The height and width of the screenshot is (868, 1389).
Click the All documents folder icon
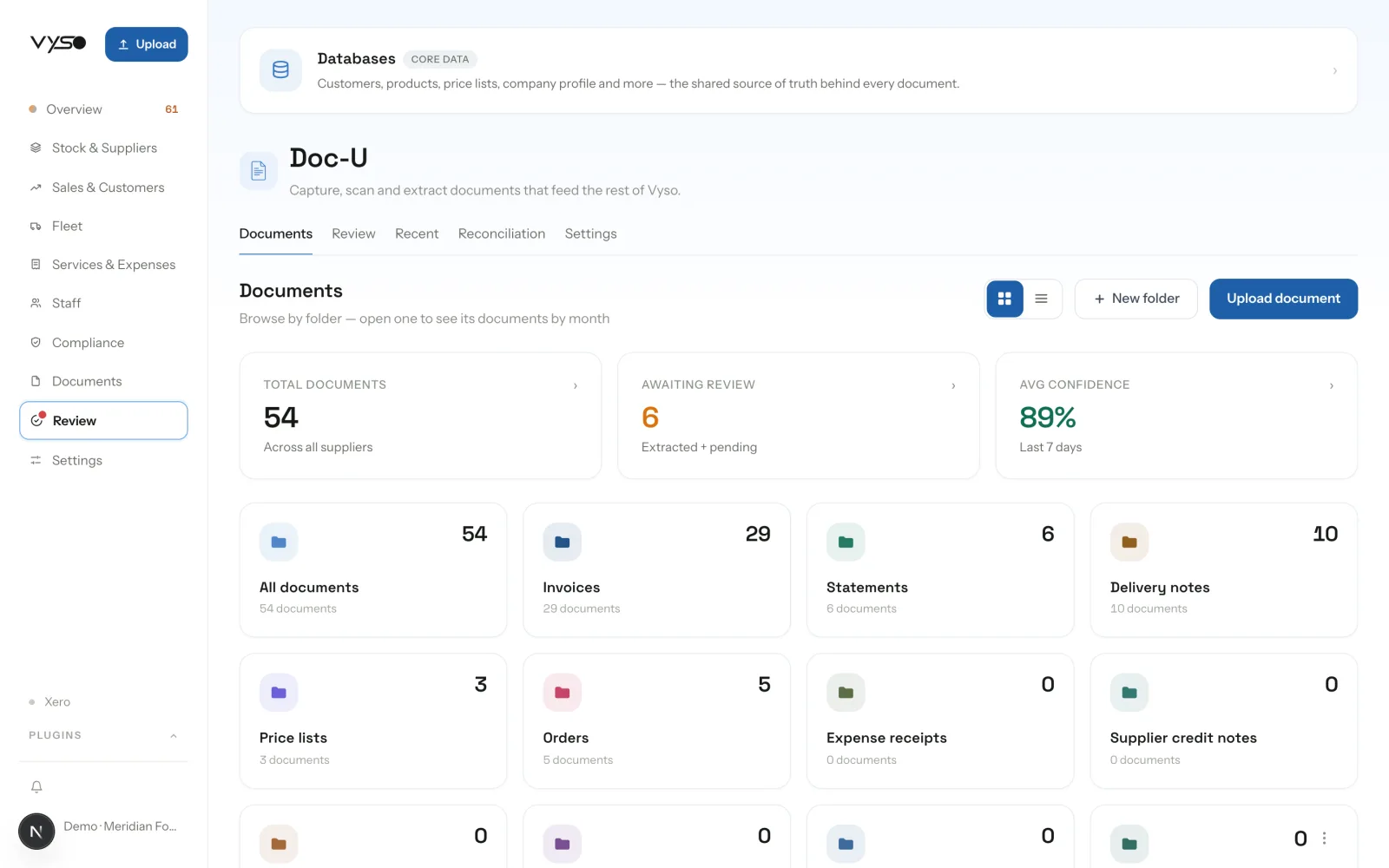pyautogui.click(x=279, y=542)
